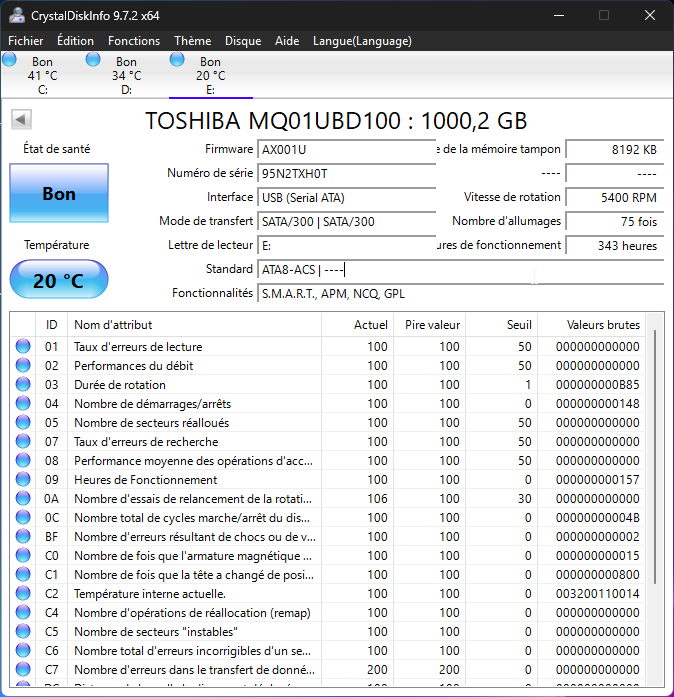Click status icon for attribute C2
This screenshot has width=674, height=697.
[x=23, y=593]
